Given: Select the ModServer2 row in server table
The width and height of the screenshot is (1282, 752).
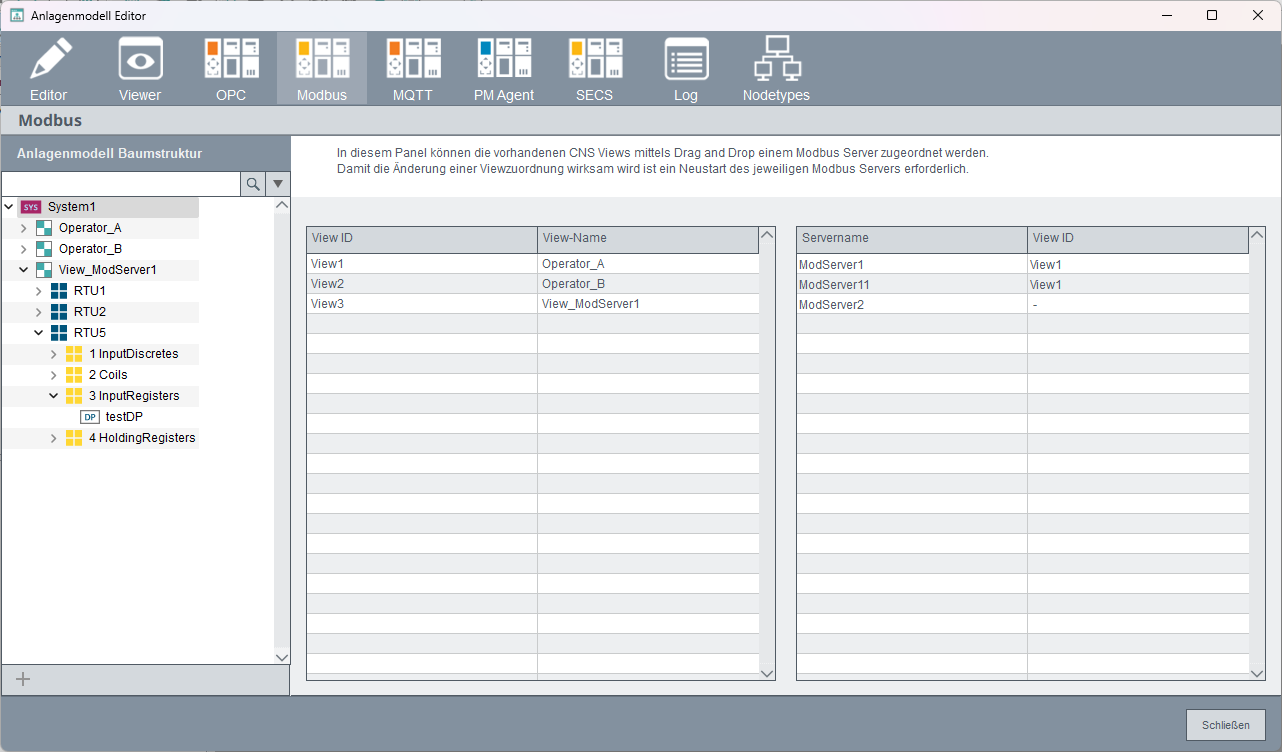Looking at the screenshot, I should click(x=1022, y=304).
